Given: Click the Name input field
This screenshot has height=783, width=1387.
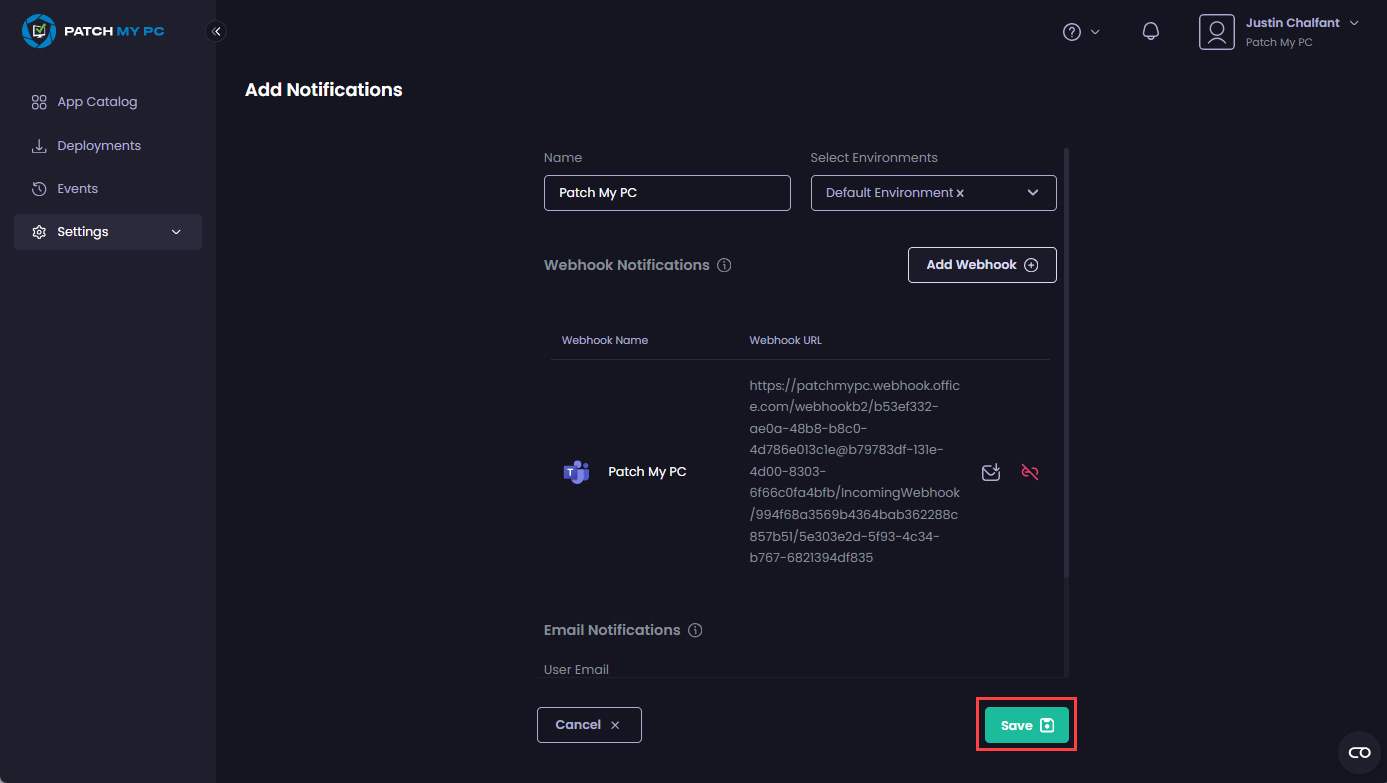Looking at the screenshot, I should pos(667,193).
